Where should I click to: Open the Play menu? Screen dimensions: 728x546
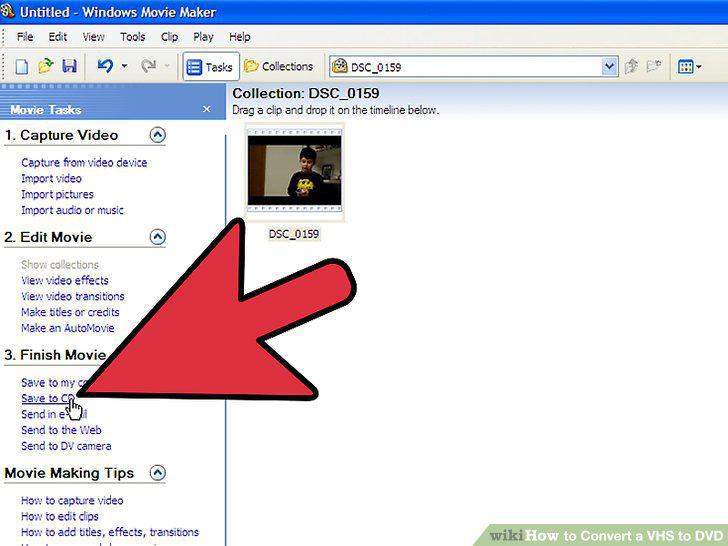(x=203, y=37)
